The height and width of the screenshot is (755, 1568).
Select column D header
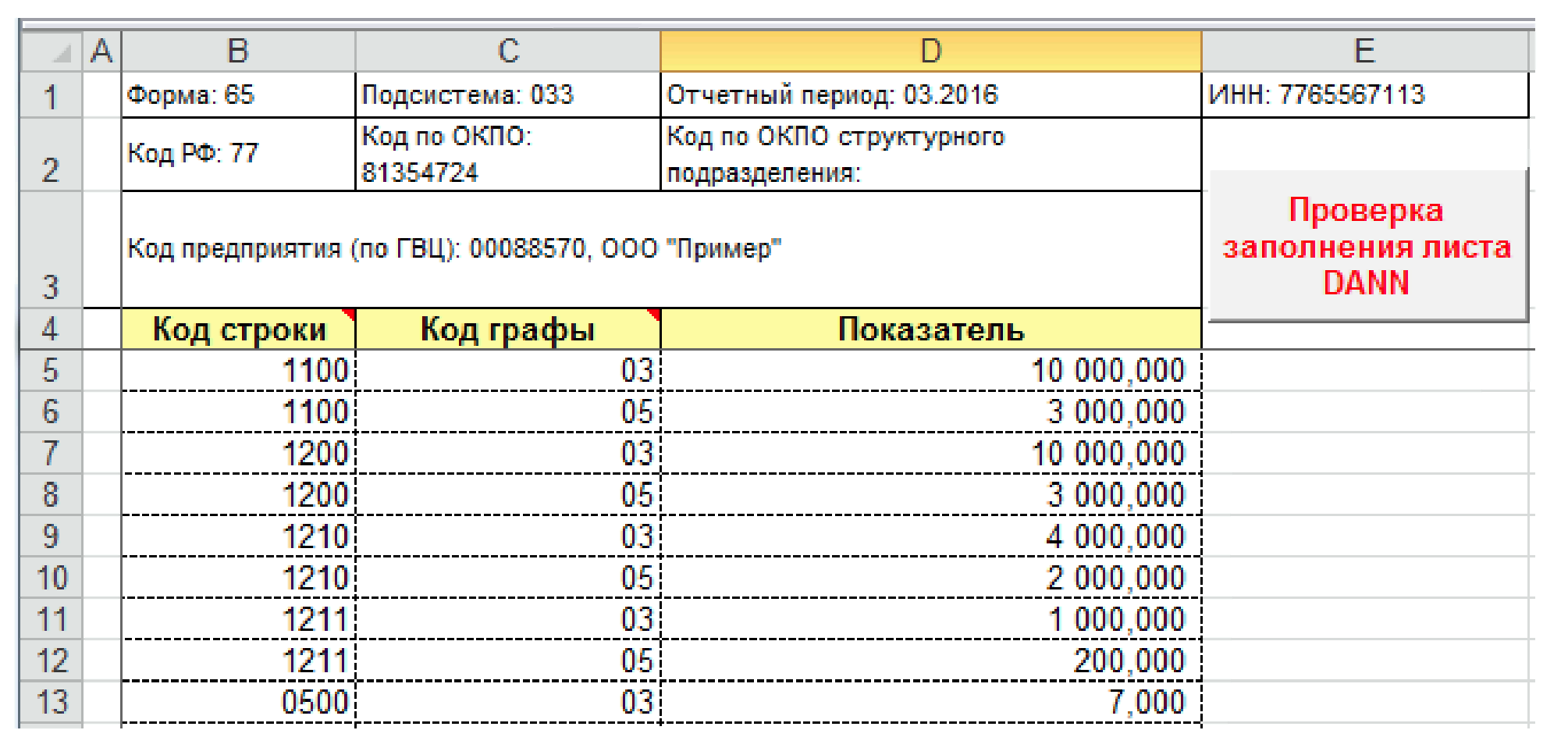click(930, 52)
